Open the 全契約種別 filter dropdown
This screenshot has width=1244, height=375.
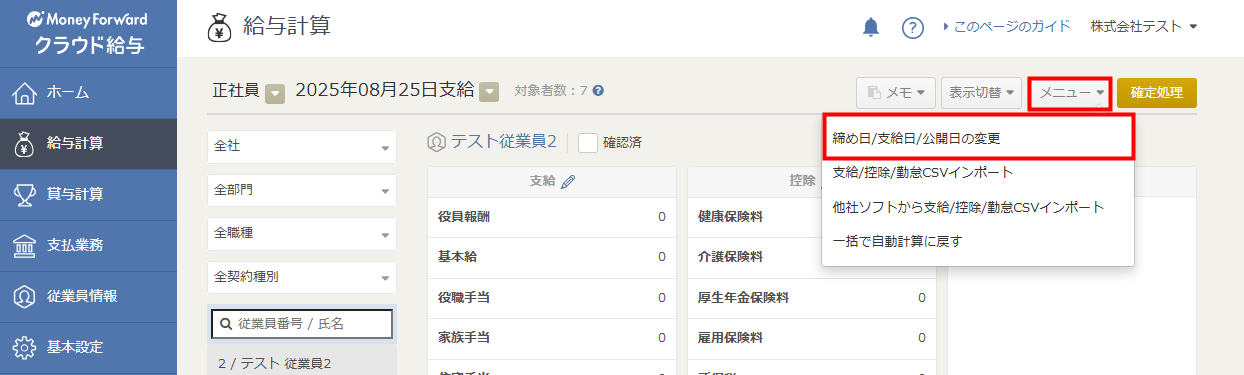pyautogui.click(x=302, y=276)
